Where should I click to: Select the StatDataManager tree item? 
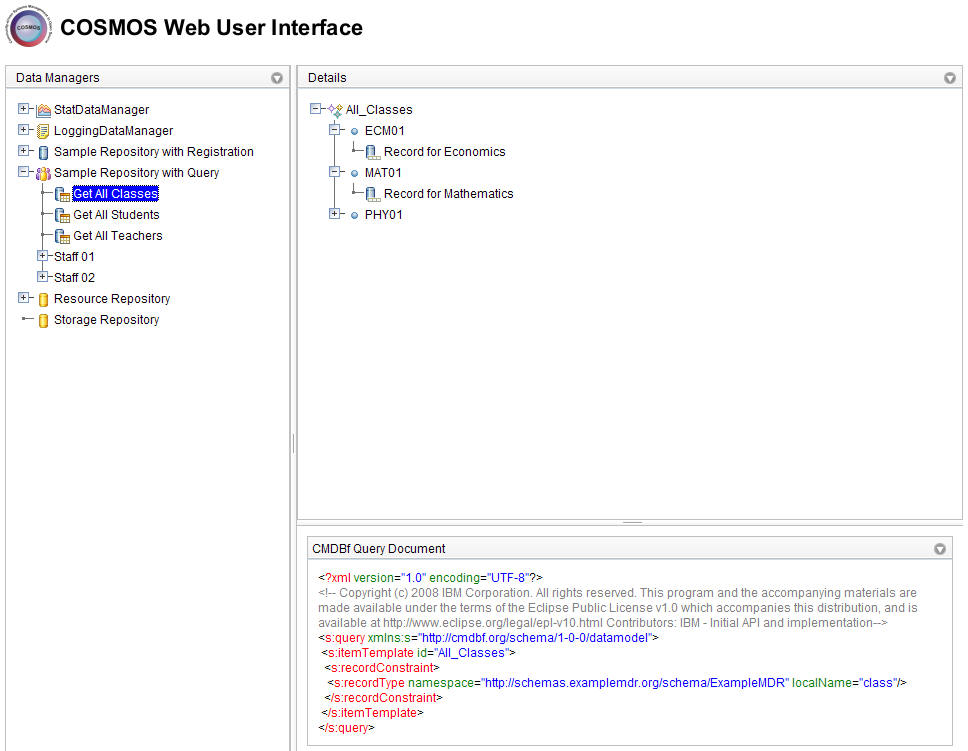pyautogui.click(x=101, y=110)
